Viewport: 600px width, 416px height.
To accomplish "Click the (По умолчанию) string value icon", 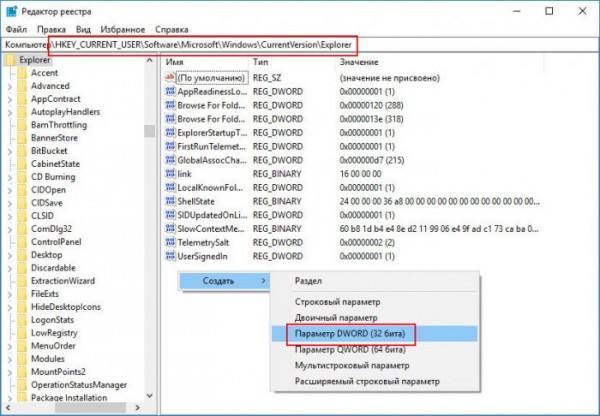I will click(170, 78).
